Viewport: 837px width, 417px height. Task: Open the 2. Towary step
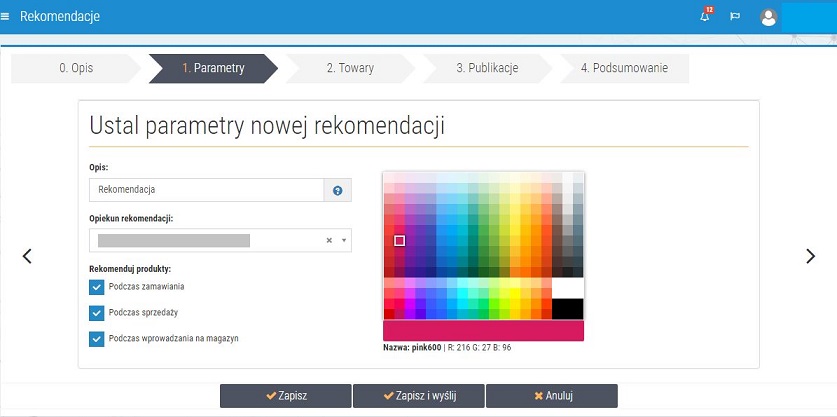pos(350,68)
